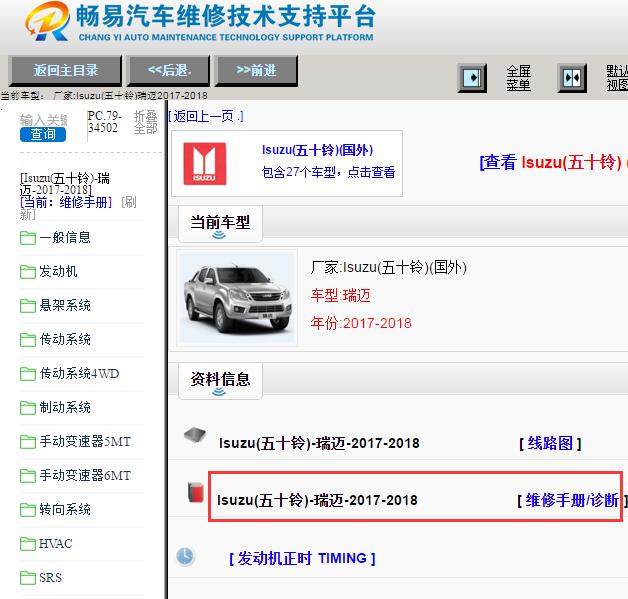Click the 查询 search button
628x599 pixels.
pyautogui.click(x=43, y=134)
